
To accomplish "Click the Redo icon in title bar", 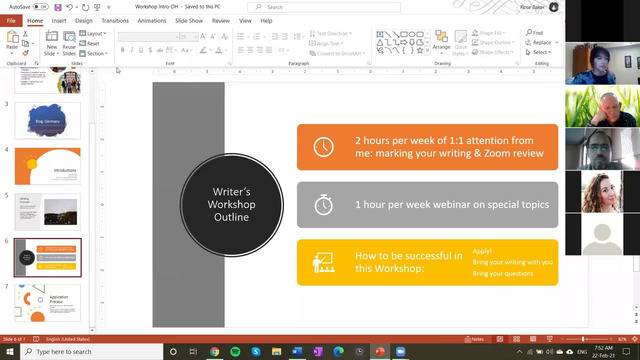I will (x=85, y=7).
